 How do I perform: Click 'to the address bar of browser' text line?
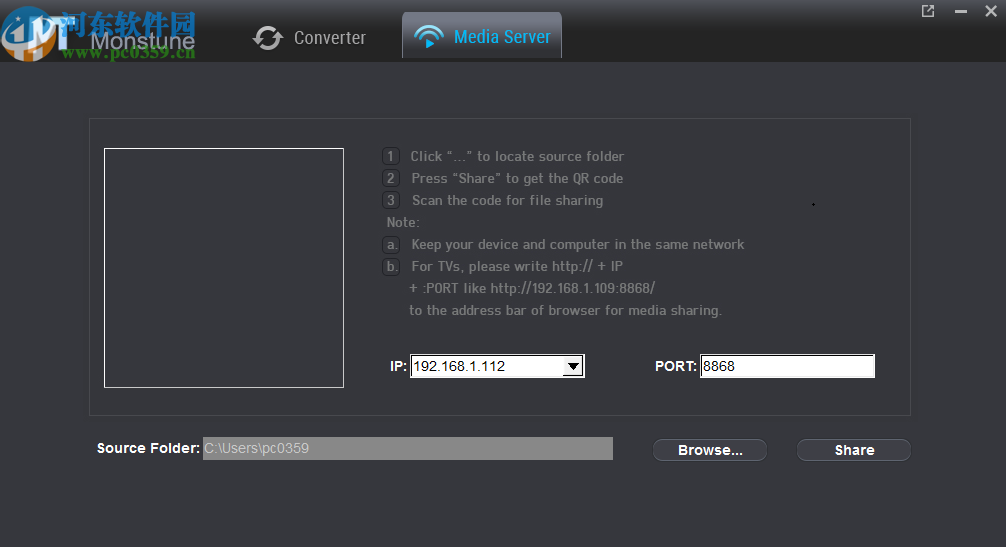click(565, 310)
